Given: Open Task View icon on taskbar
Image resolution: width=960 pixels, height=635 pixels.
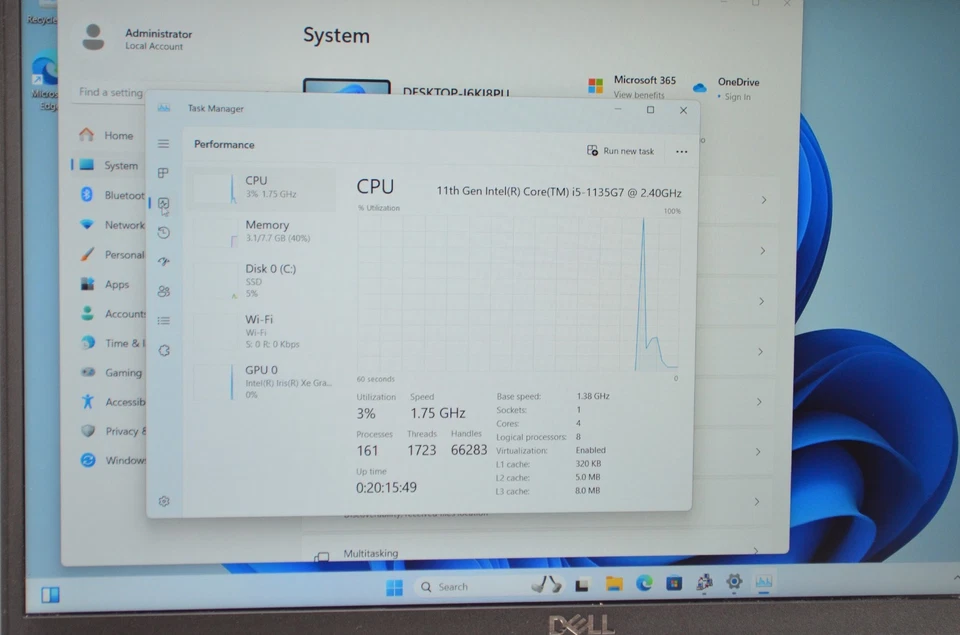Looking at the screenshot, I should 582,585.
